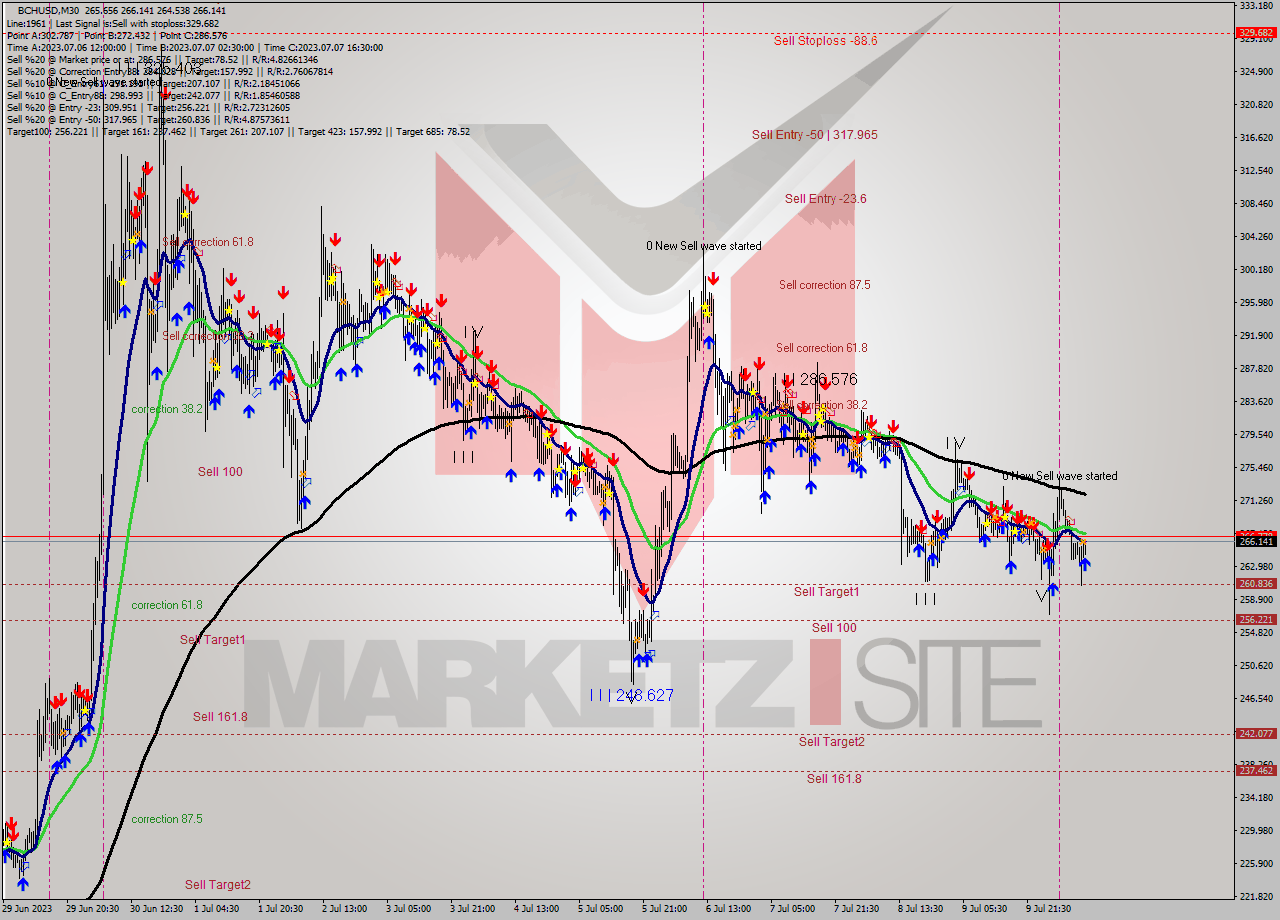
Task: Click the 275.460 price axis value
Action: [1255, 468]
